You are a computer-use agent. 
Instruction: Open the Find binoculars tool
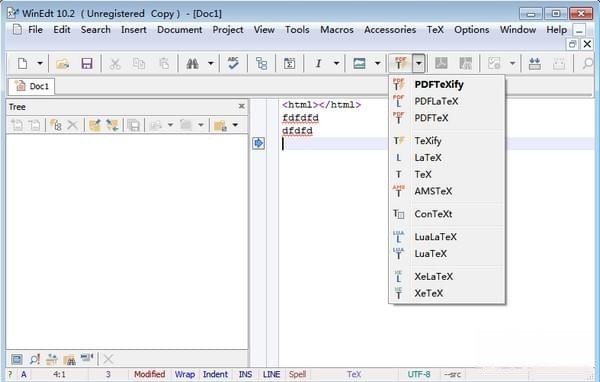point(192,63)
